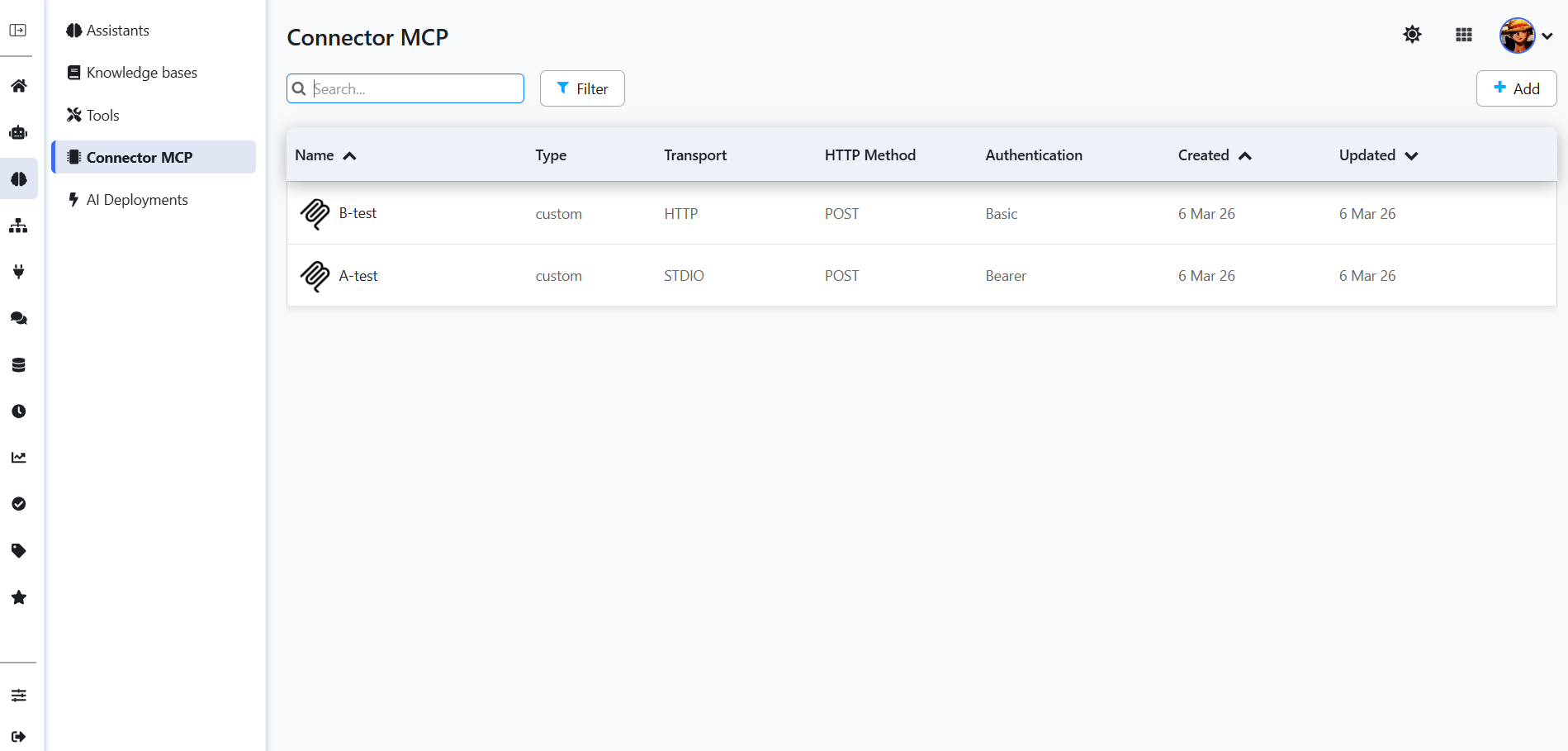The image size is (1568, 751).
Task: Open the sliders settings icon in rail
Action: pyautogui.click(x=18, y=696)
